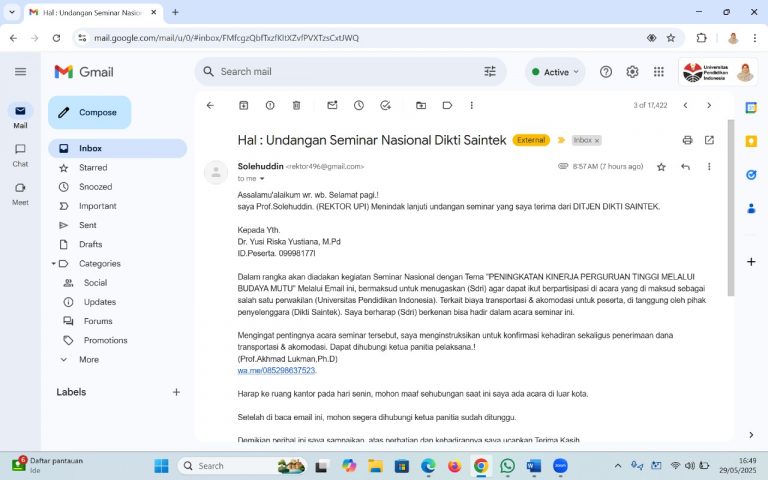
Task: Star the message from Solehuddin
Action: point(661,167)
